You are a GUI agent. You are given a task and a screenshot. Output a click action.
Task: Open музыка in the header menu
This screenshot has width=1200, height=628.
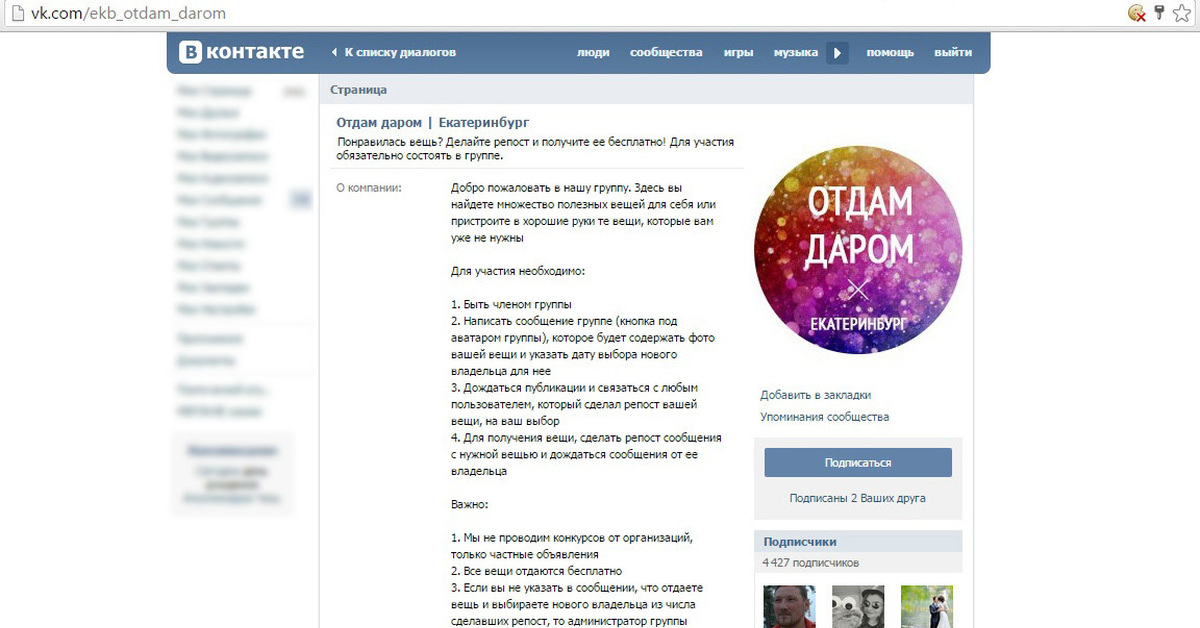(x=795, y=52)
